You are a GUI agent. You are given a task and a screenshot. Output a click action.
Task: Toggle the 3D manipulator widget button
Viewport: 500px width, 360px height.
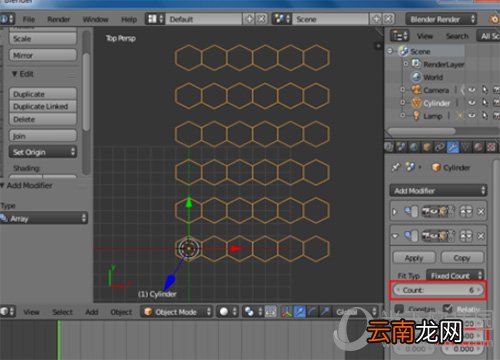coord(287,312)
